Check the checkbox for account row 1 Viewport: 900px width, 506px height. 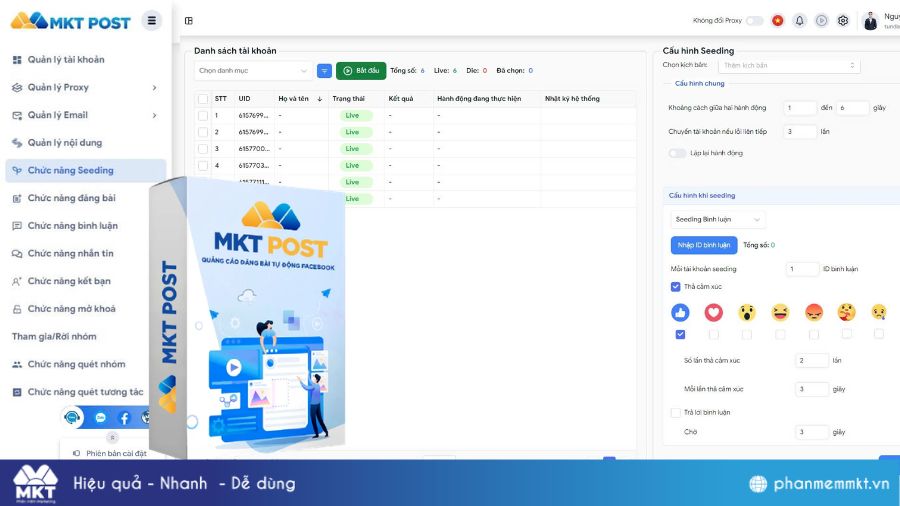(203, 115)
